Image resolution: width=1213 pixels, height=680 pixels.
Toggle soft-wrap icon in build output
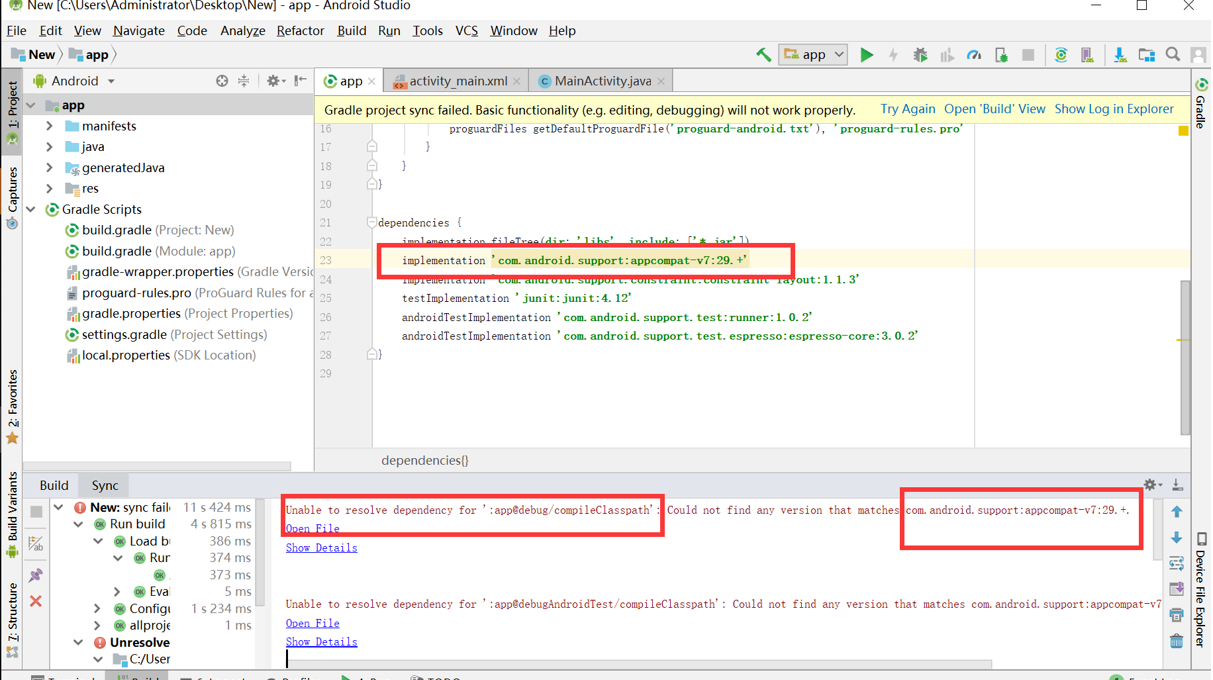click(1177, 564)
